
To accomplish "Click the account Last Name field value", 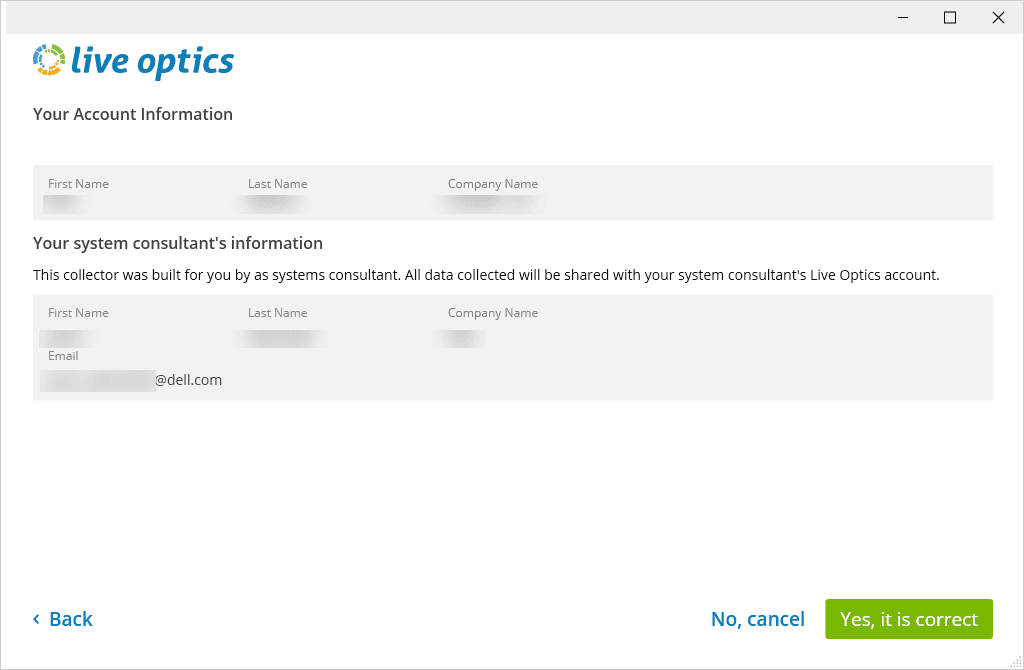I will coord(276,203).
